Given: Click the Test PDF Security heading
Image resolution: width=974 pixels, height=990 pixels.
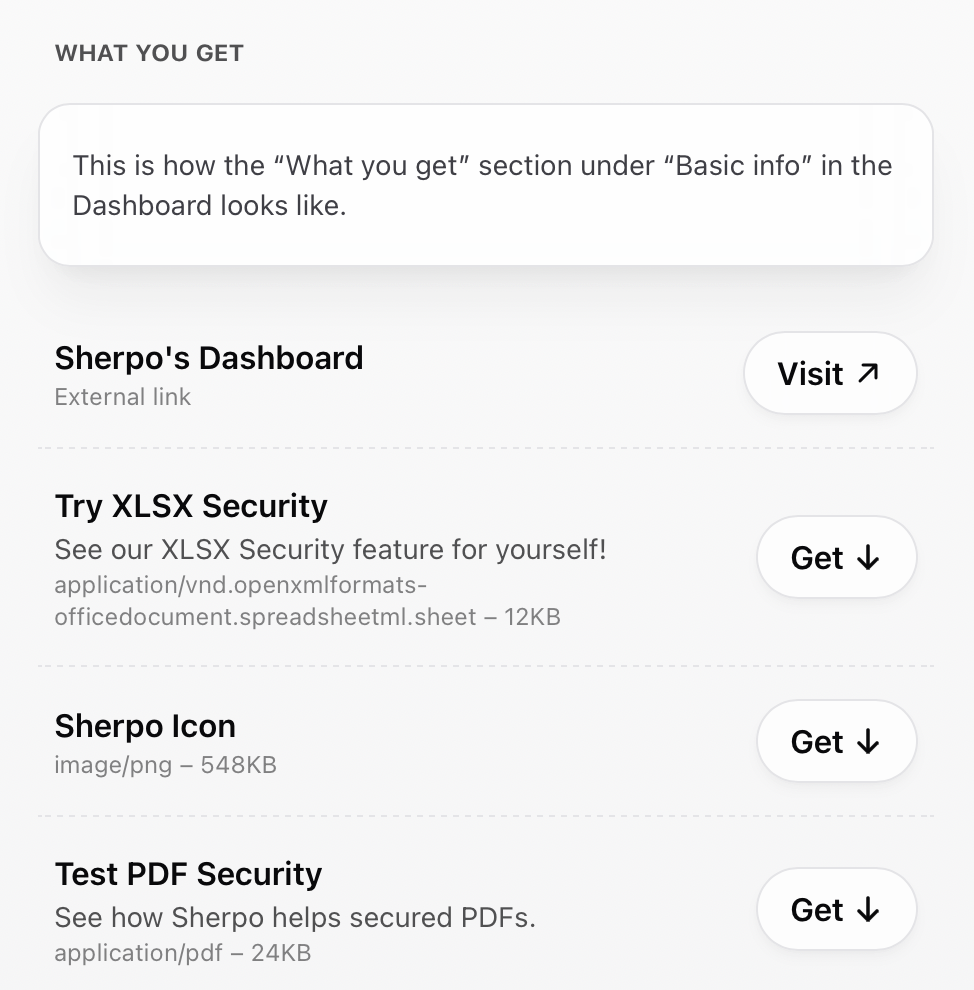Looking at the screenshot, I should tap(188, 873).
